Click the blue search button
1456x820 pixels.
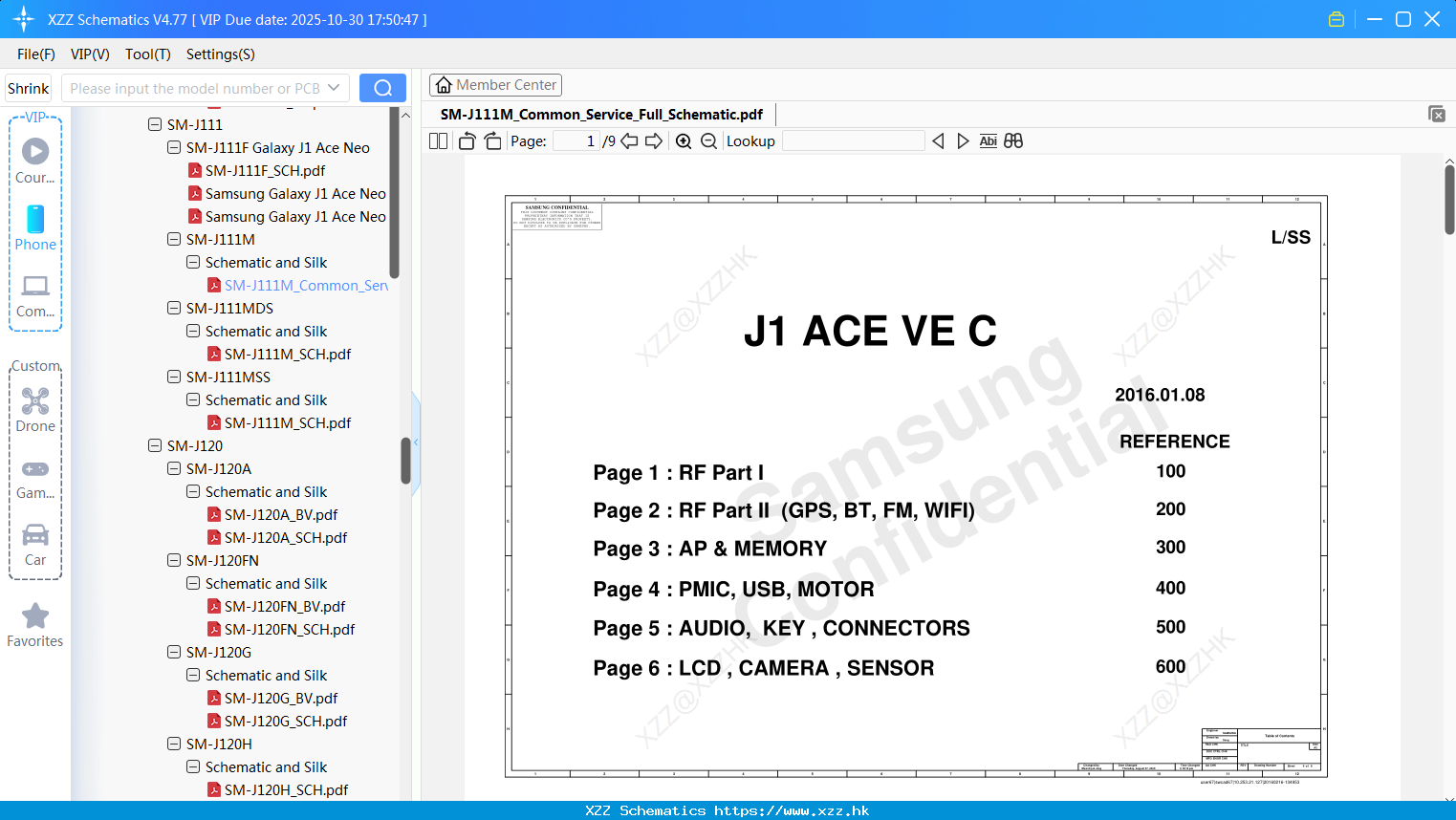tap(382, 88)
